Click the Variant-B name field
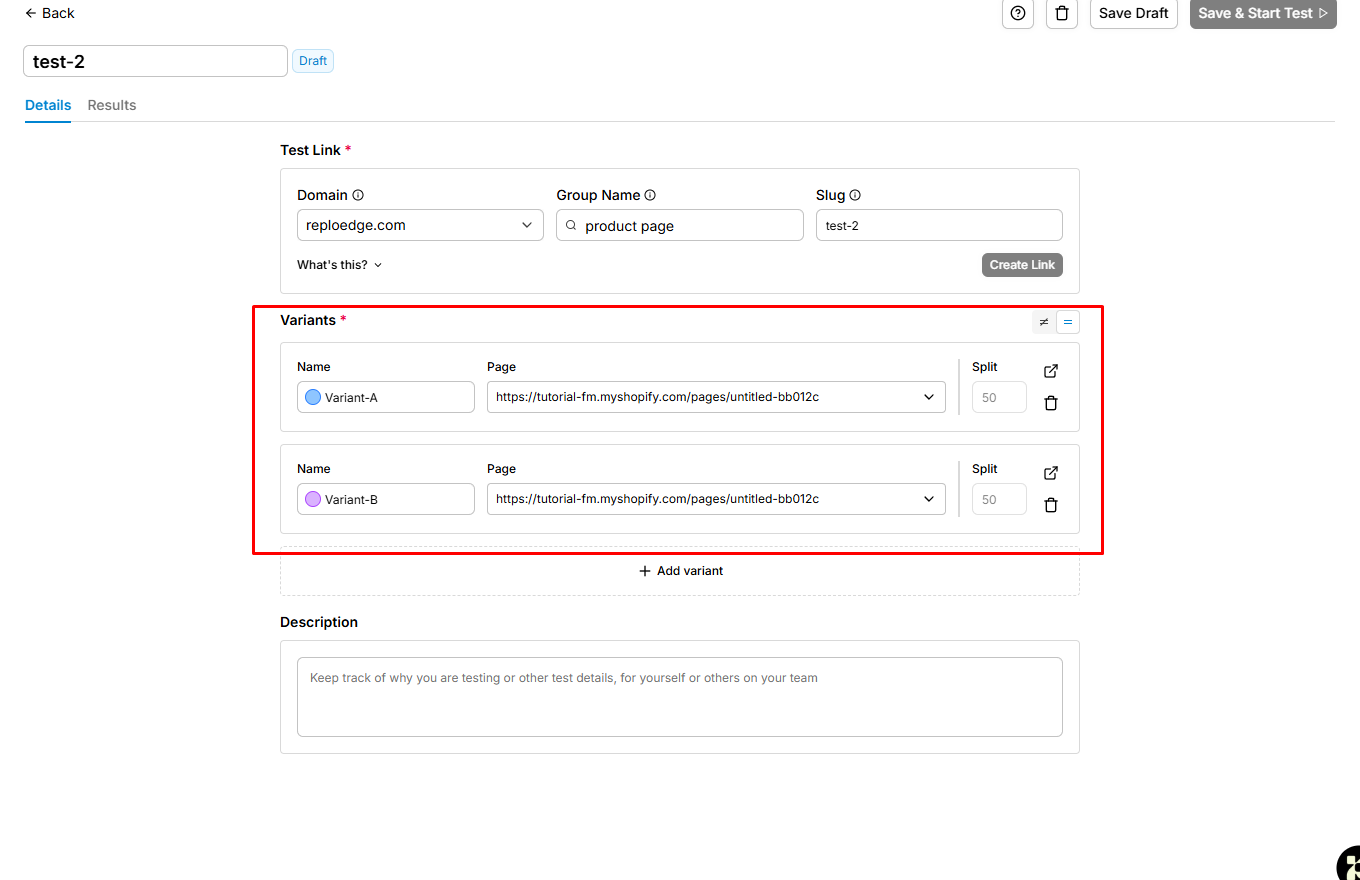 386,499
